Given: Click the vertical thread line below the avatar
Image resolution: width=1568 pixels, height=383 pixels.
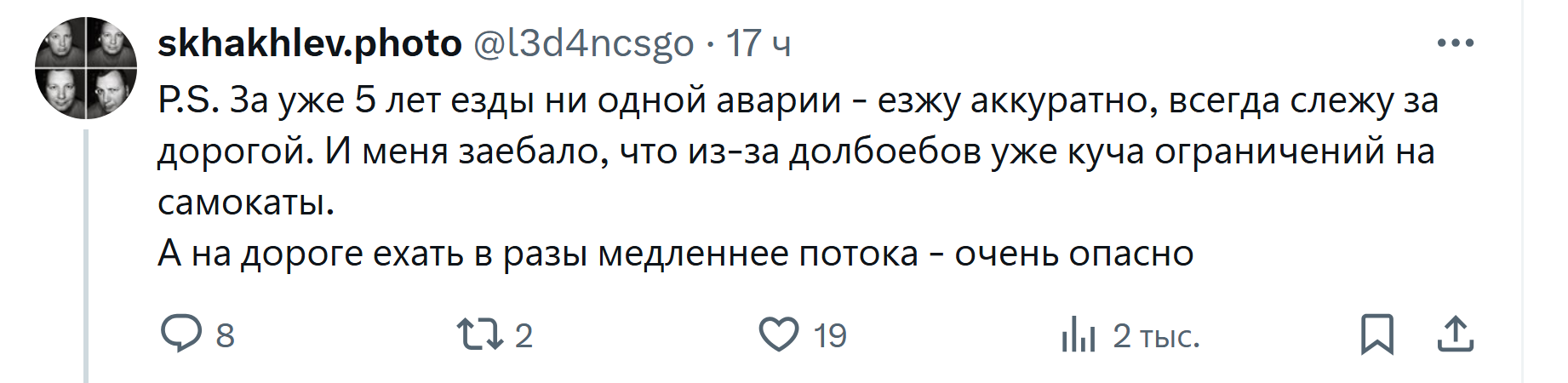Looking at the screenshot, I should [86, 255].
